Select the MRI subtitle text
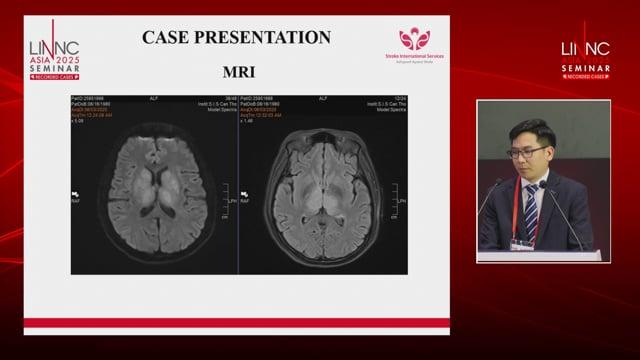This screenshot has height=360, width=640. click(239, 72)
